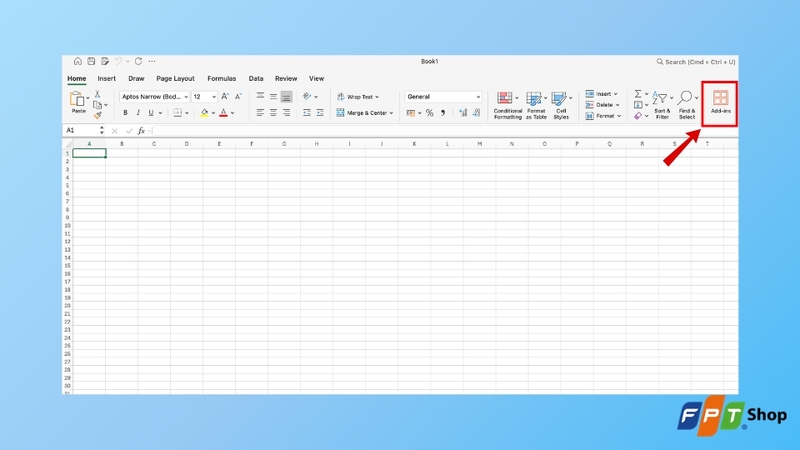This screenshot has height=450, width=800.
Task: Open the more options ellipsis in title bar
Action: pyautogui.click(x=152, y=61)
